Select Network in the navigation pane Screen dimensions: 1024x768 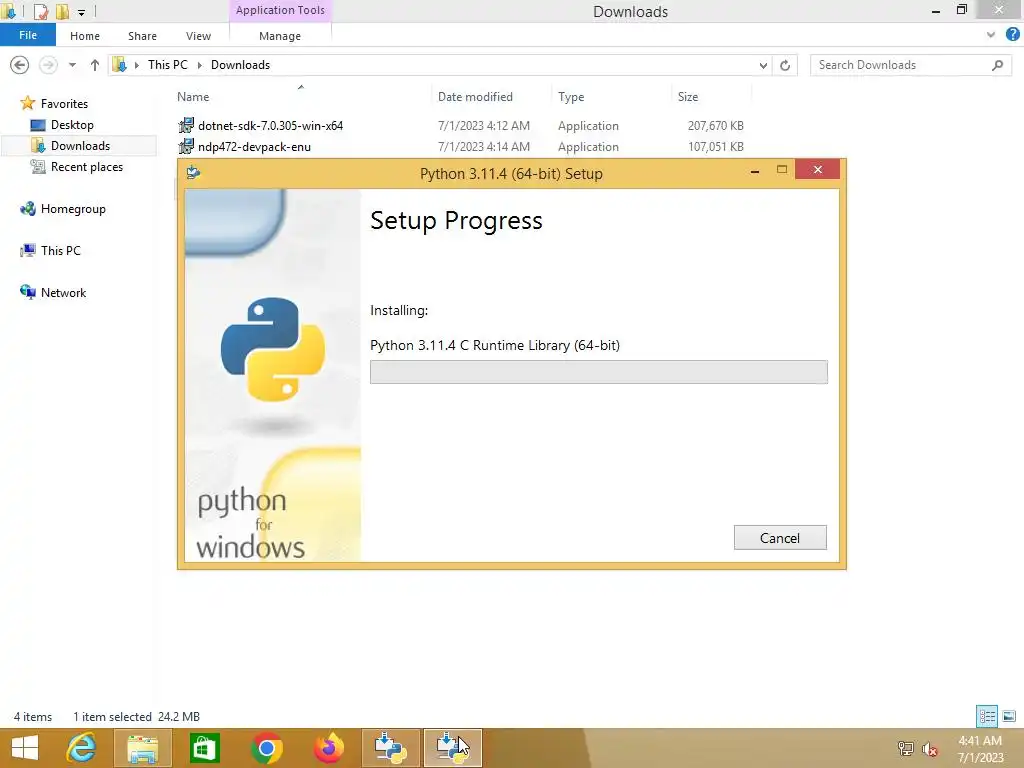[x=63, y=293]
